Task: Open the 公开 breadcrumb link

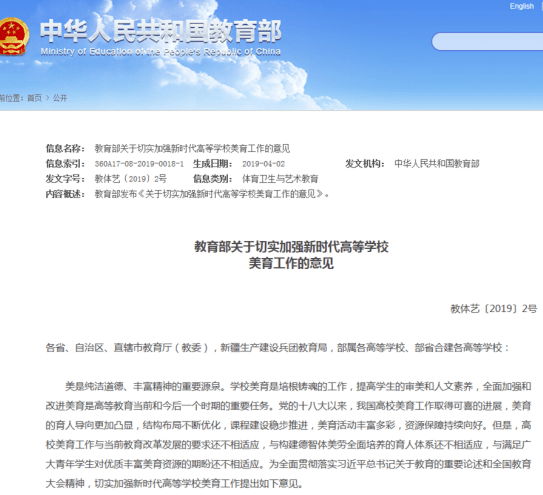Action: pyautogui.click(x=60, y=98)
